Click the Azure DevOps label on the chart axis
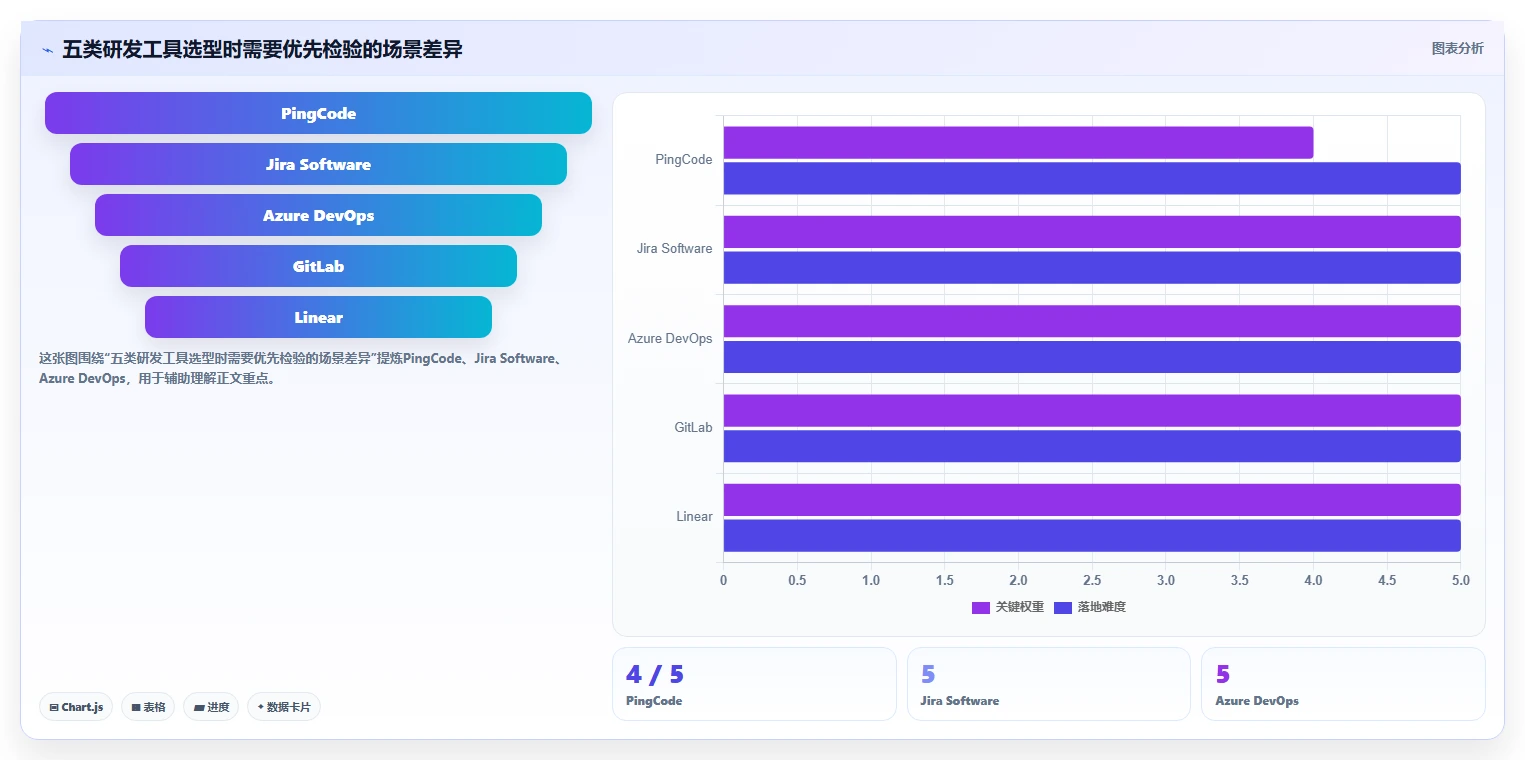This screenshot has width=1525, height=760. [x=670, y=339]
